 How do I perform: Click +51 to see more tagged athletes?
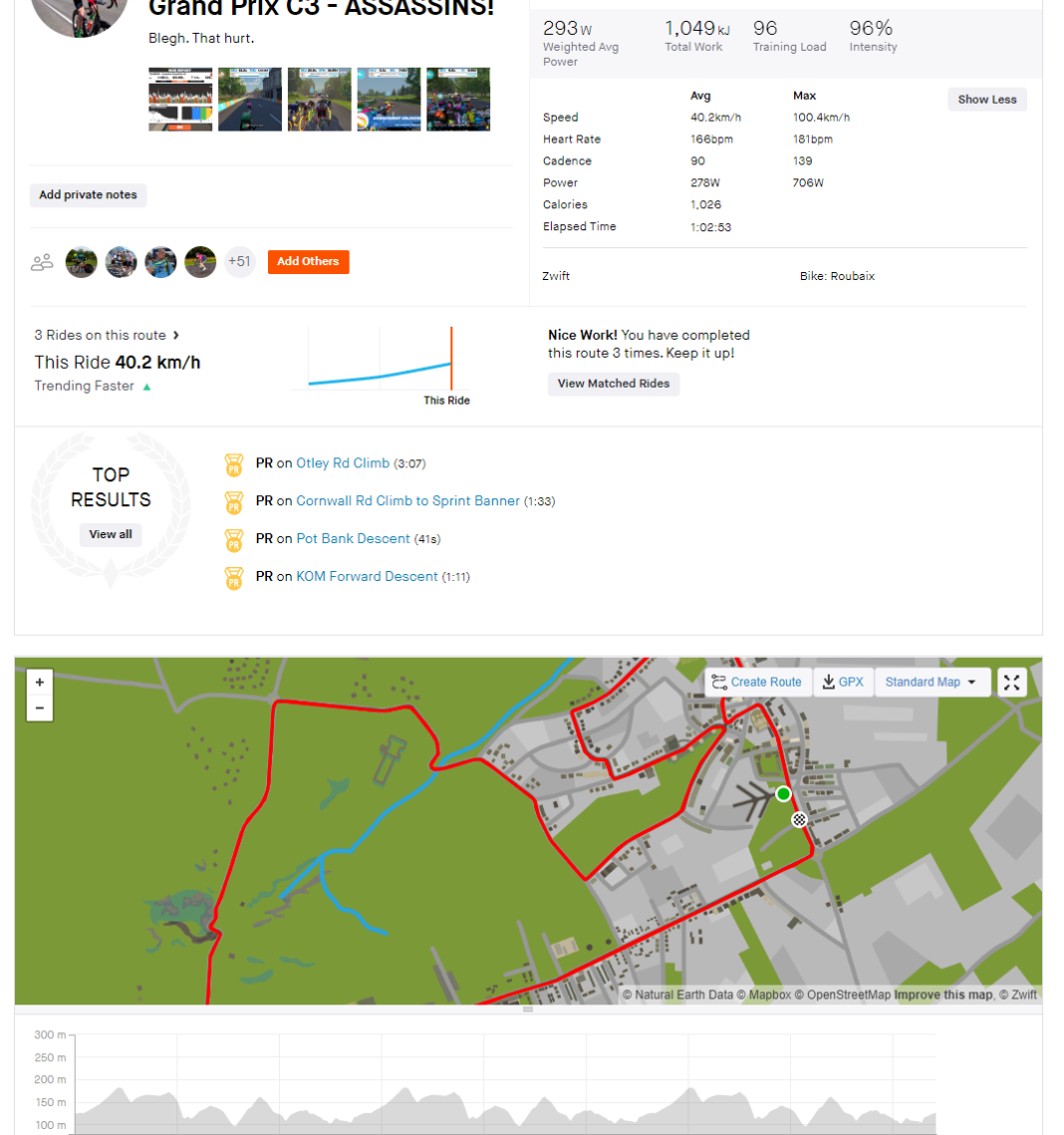tap(240, 261)
